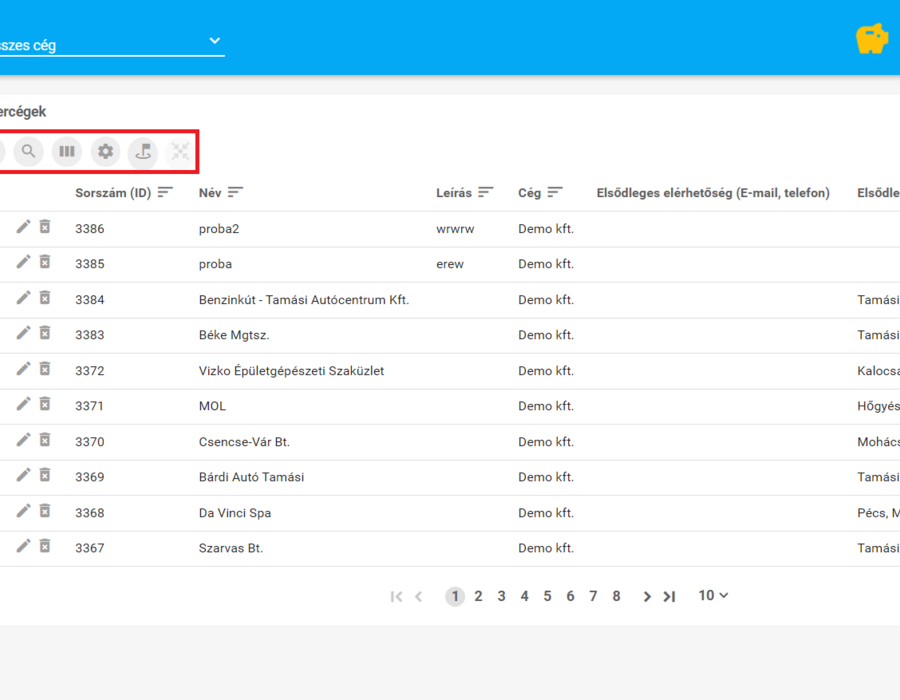Screen dimensions: 900x700
Task: Go to next page arrow
Action: (647, 597)
